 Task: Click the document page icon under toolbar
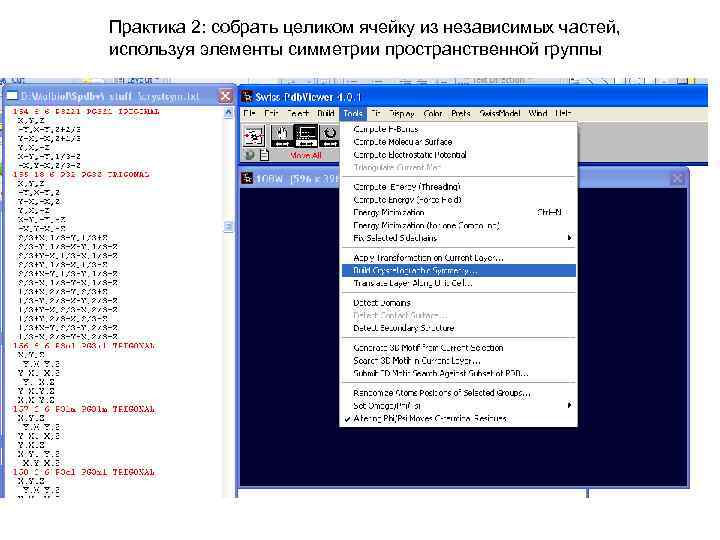[264, 156]
